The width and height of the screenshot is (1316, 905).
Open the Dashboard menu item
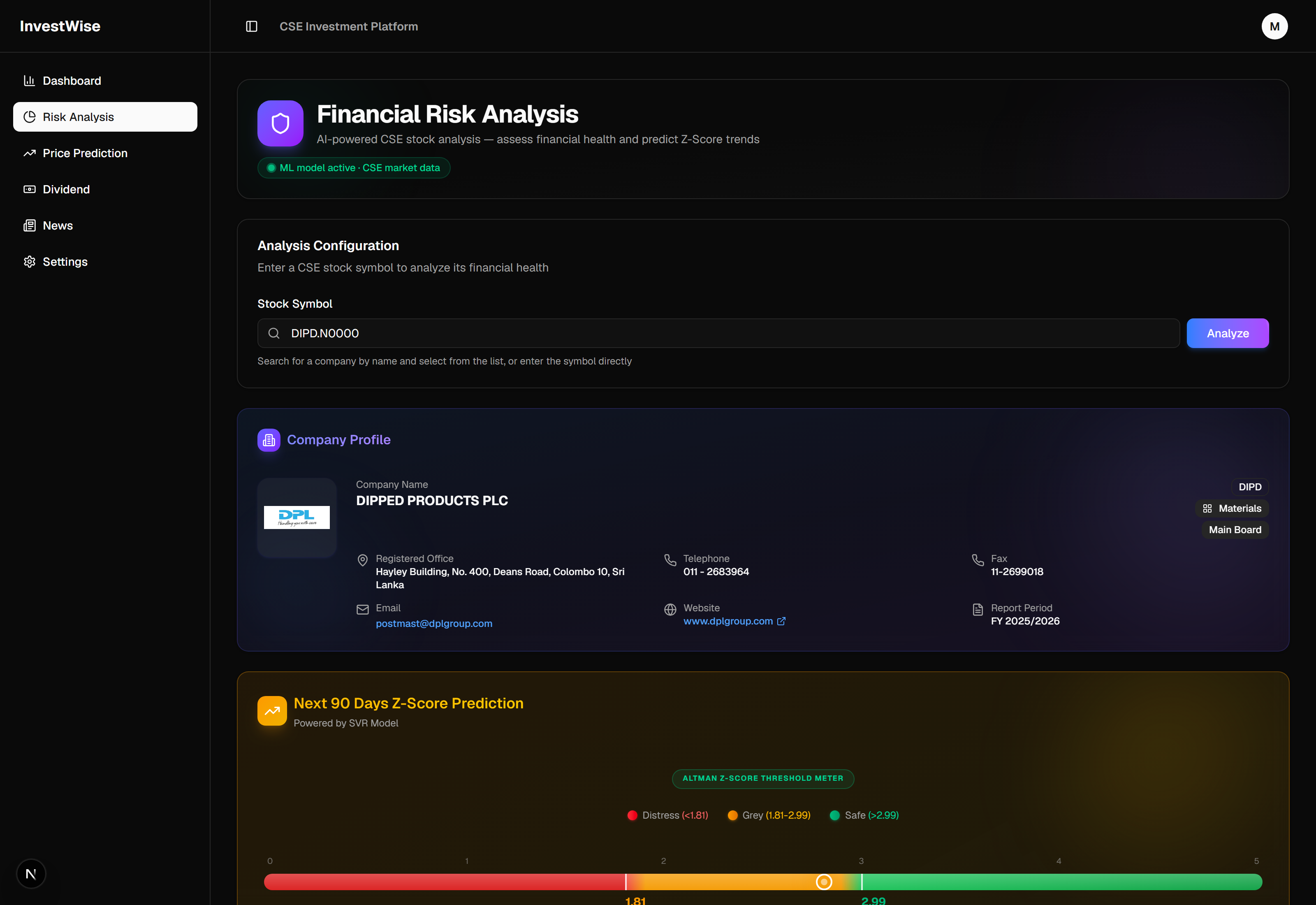point(105,81)
